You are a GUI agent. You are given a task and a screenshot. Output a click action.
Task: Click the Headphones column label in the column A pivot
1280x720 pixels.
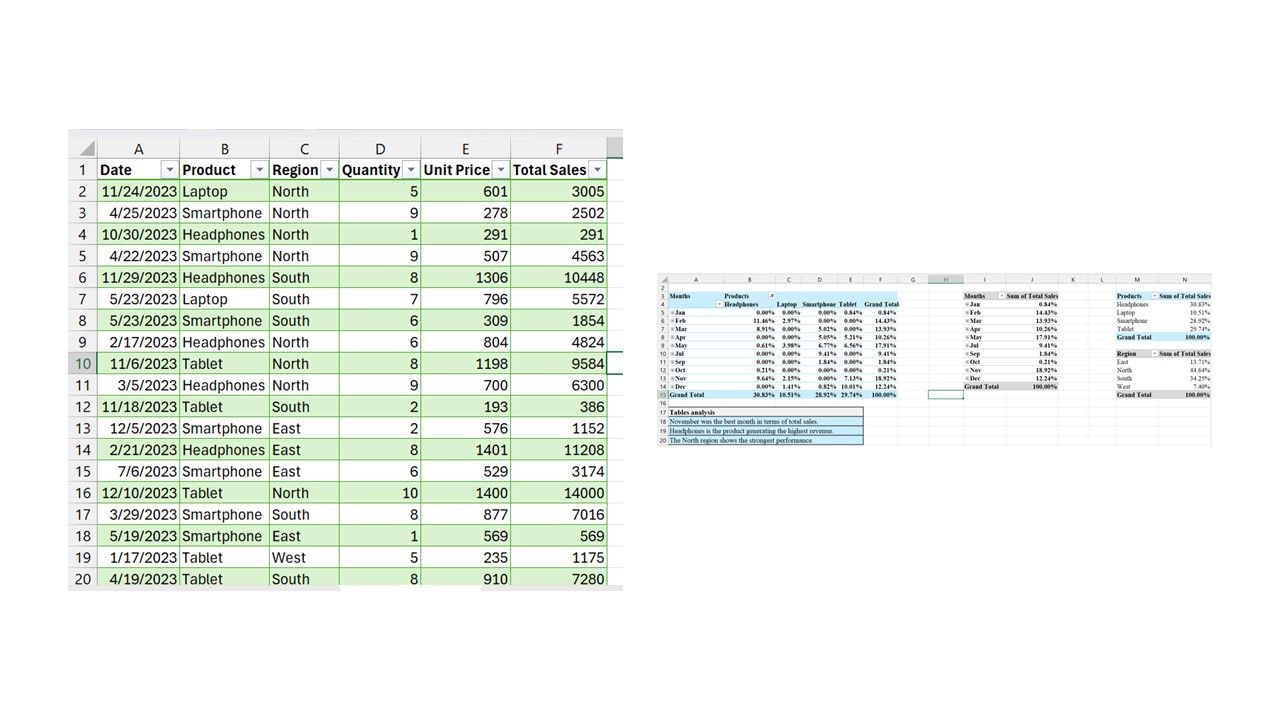741,304
